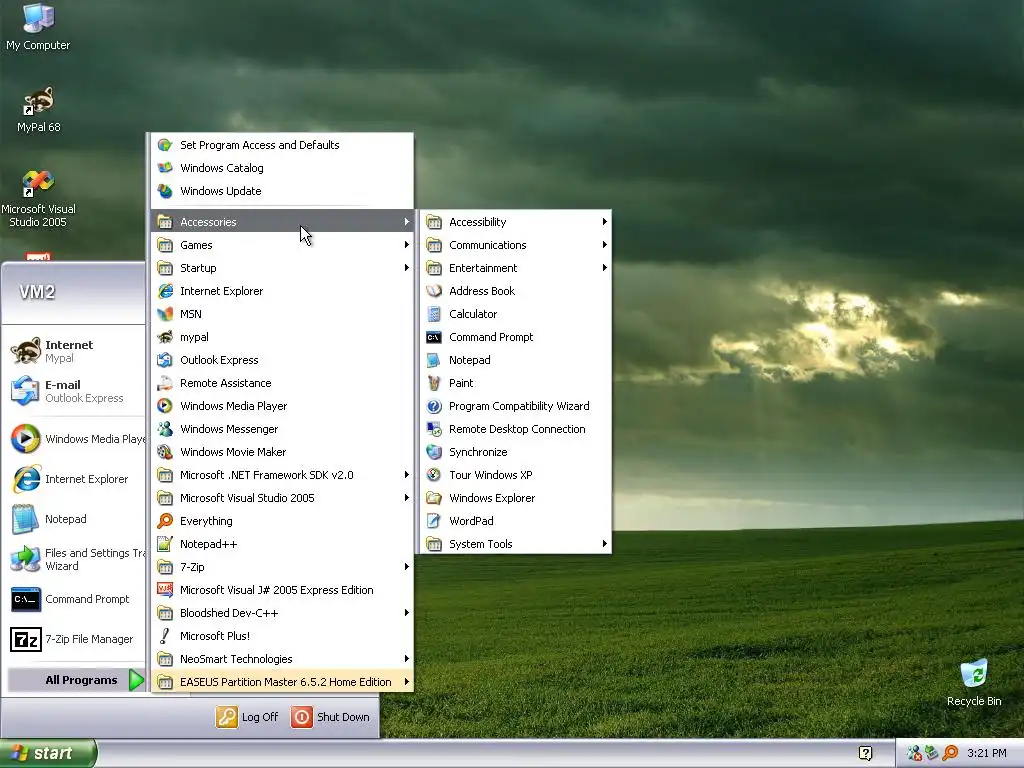Click the Shut Down button
The image size is (1024, 768).
(331, 717)
